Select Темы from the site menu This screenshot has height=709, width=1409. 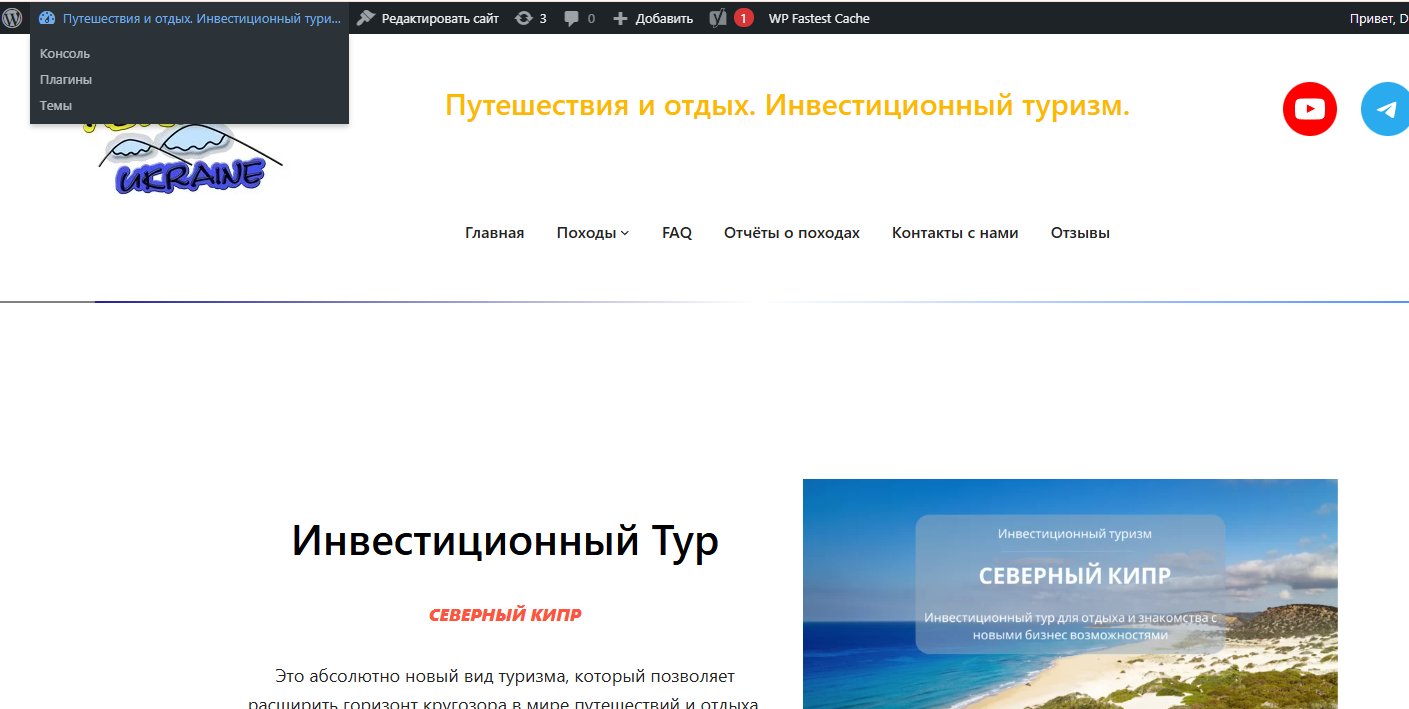click(x=56, y=106)
